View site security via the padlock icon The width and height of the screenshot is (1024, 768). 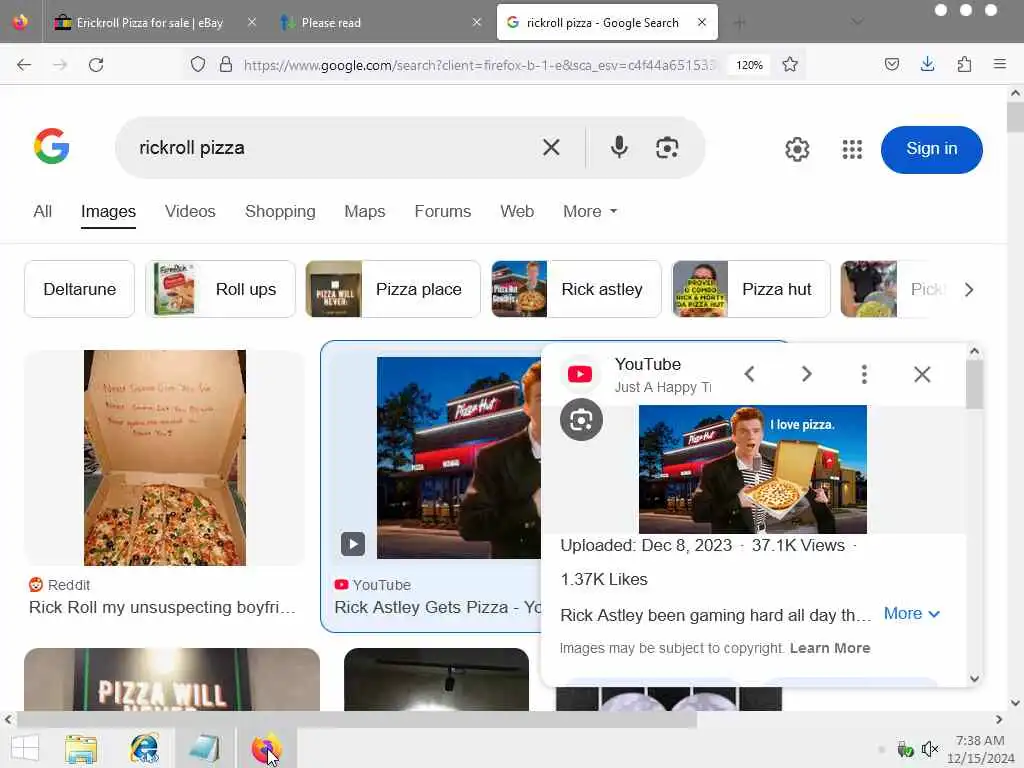(226, 64)
